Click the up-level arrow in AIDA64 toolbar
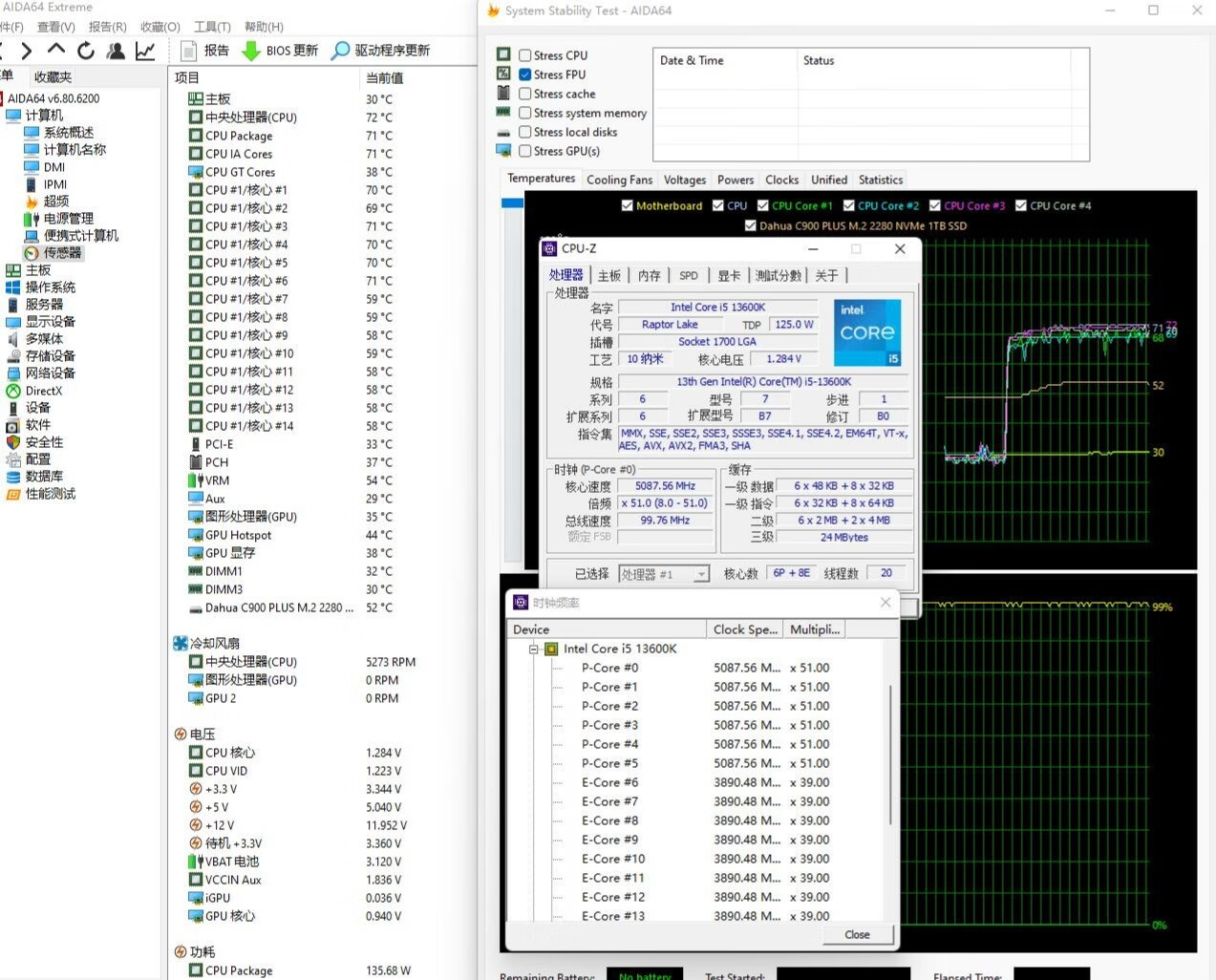Viewport: 1216px width, 980px height. (56, 50)
